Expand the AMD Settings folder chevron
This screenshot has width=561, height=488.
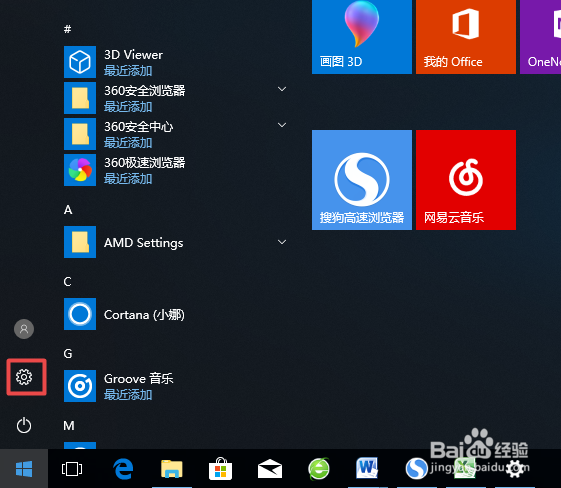(282, 242)
